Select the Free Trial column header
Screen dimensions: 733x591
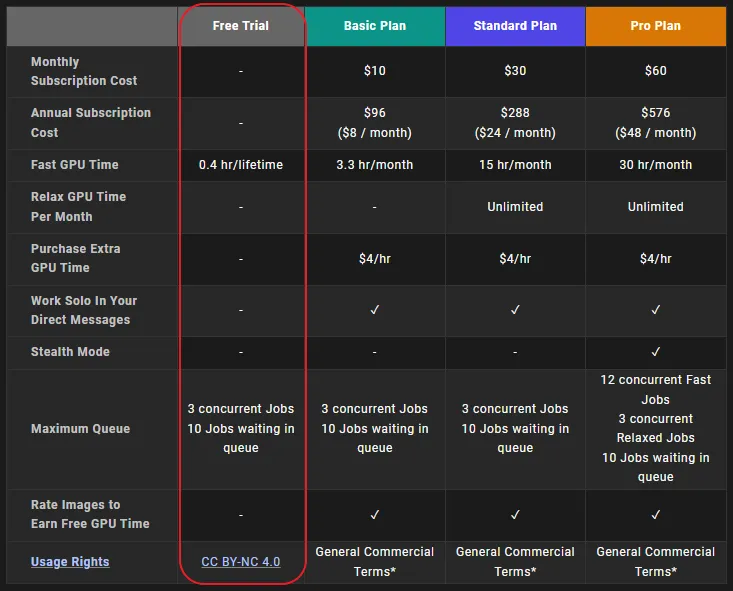point(241,26)
